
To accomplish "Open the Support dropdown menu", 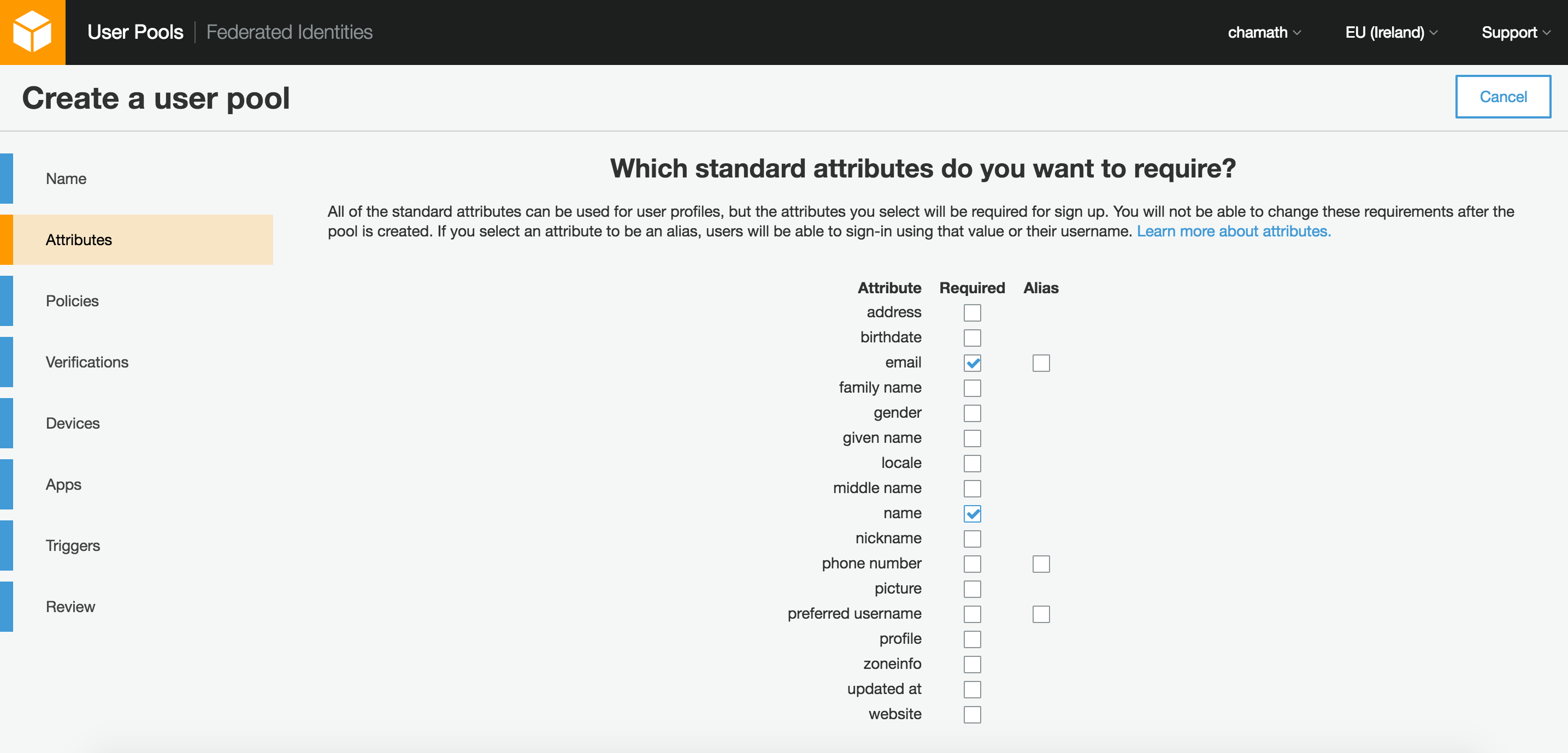I will [1514, 32].
